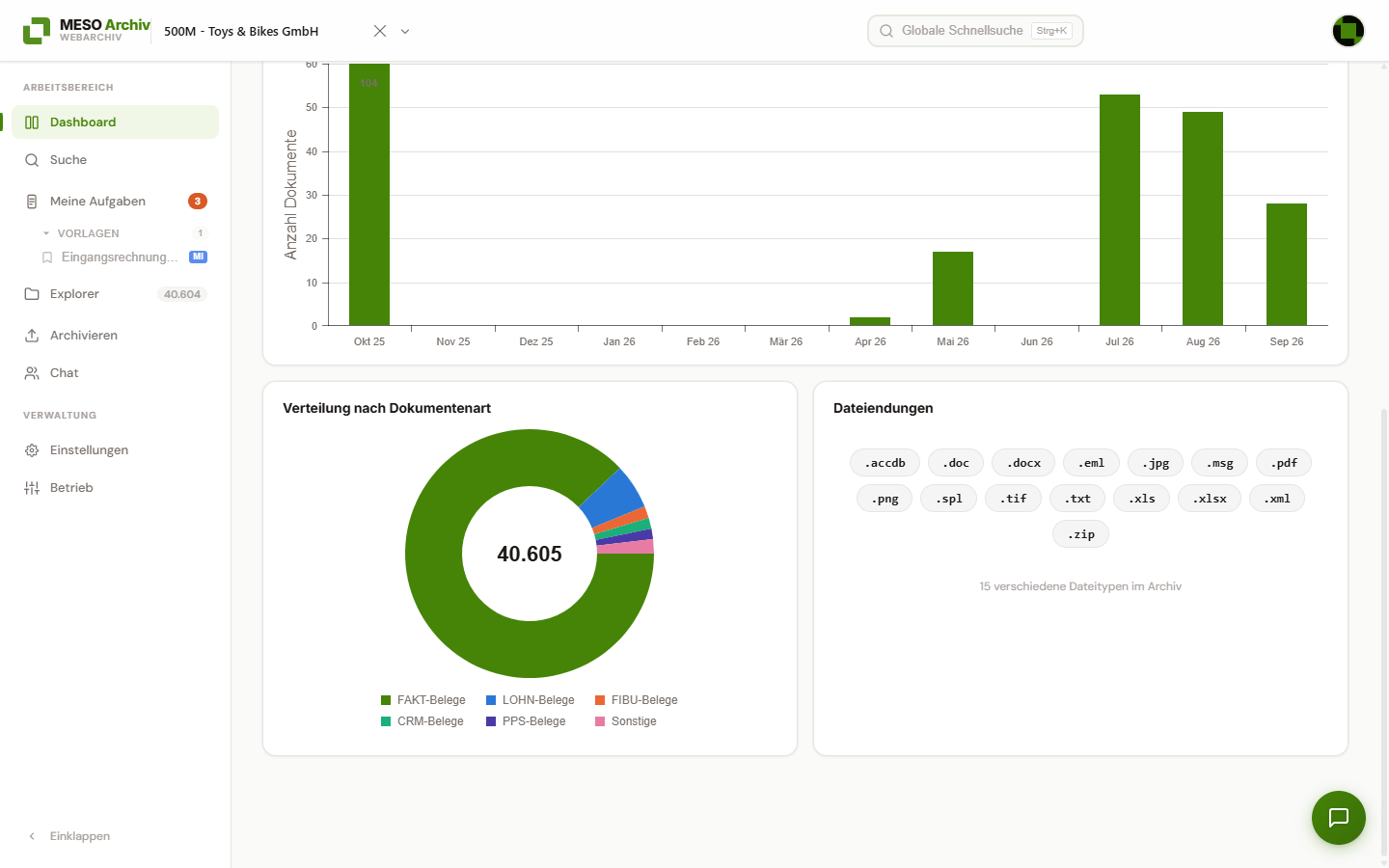This screenshot has width=1389, height=868.
Task: Click the magnifier icon in global search
Action: (x=886, y=31)
